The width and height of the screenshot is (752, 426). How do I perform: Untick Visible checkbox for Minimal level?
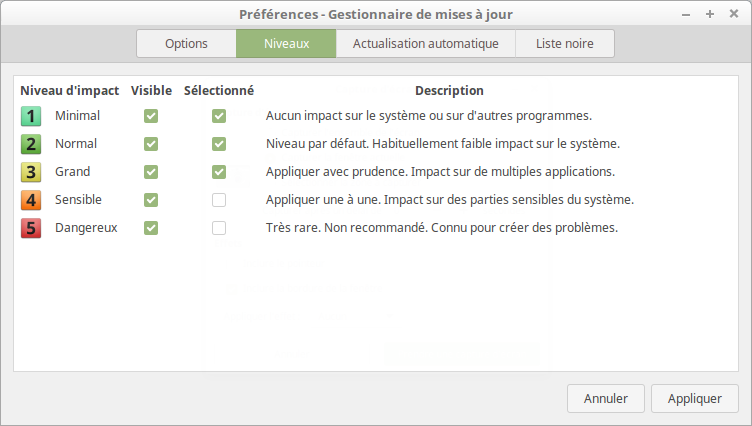coord(151,116)
